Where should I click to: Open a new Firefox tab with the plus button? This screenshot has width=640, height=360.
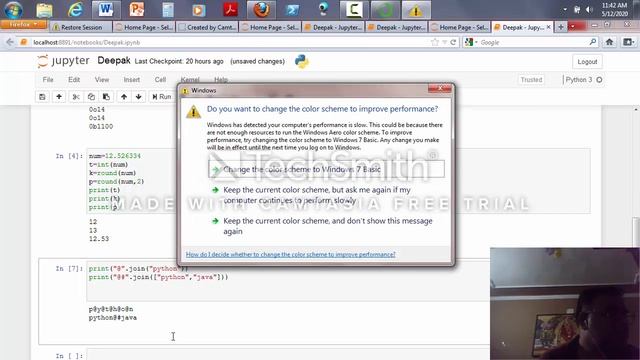tap(561, 27)
